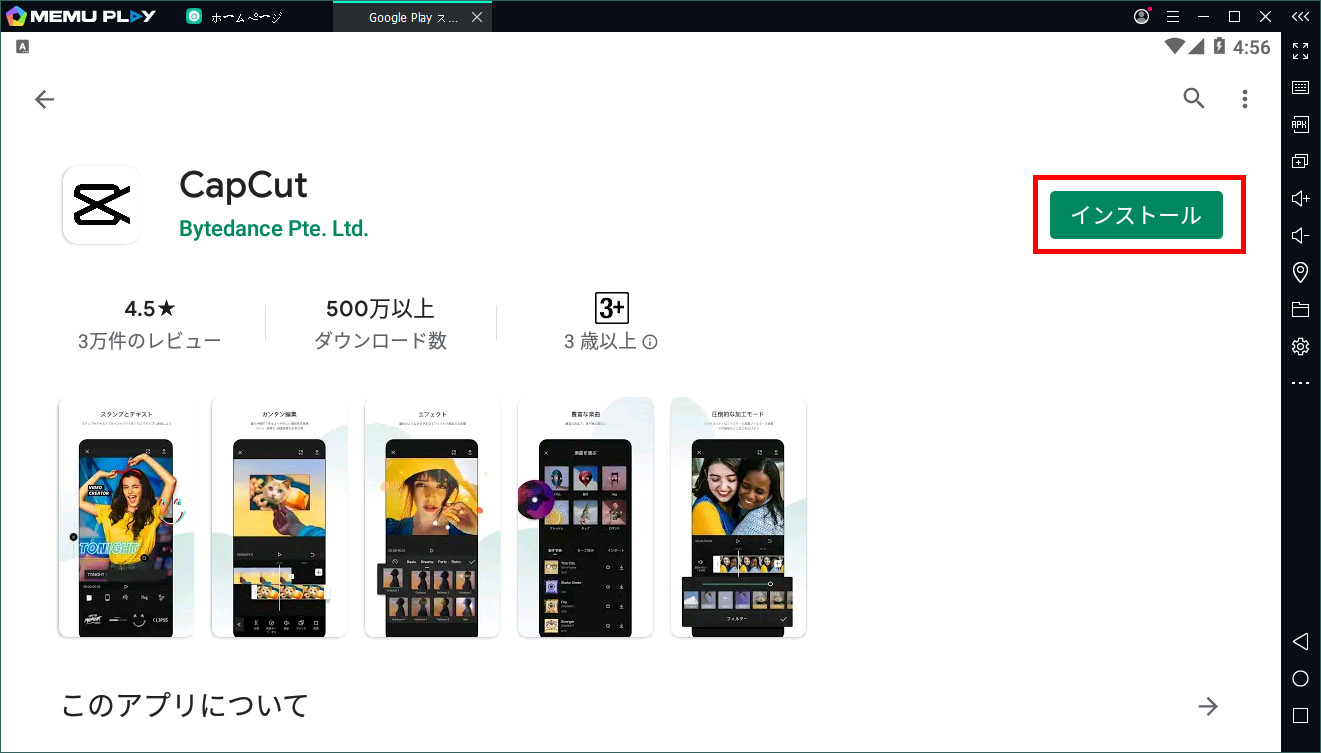Viewport: 1321px width, 753px height.
Task: Click the 3+ age rating badge
Action: [611, 307]
